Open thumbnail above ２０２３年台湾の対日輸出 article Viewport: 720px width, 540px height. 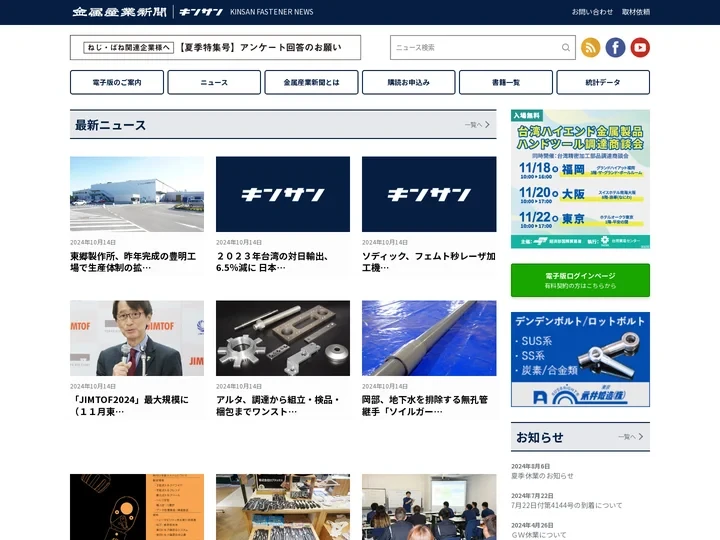[x=283, y=194]
